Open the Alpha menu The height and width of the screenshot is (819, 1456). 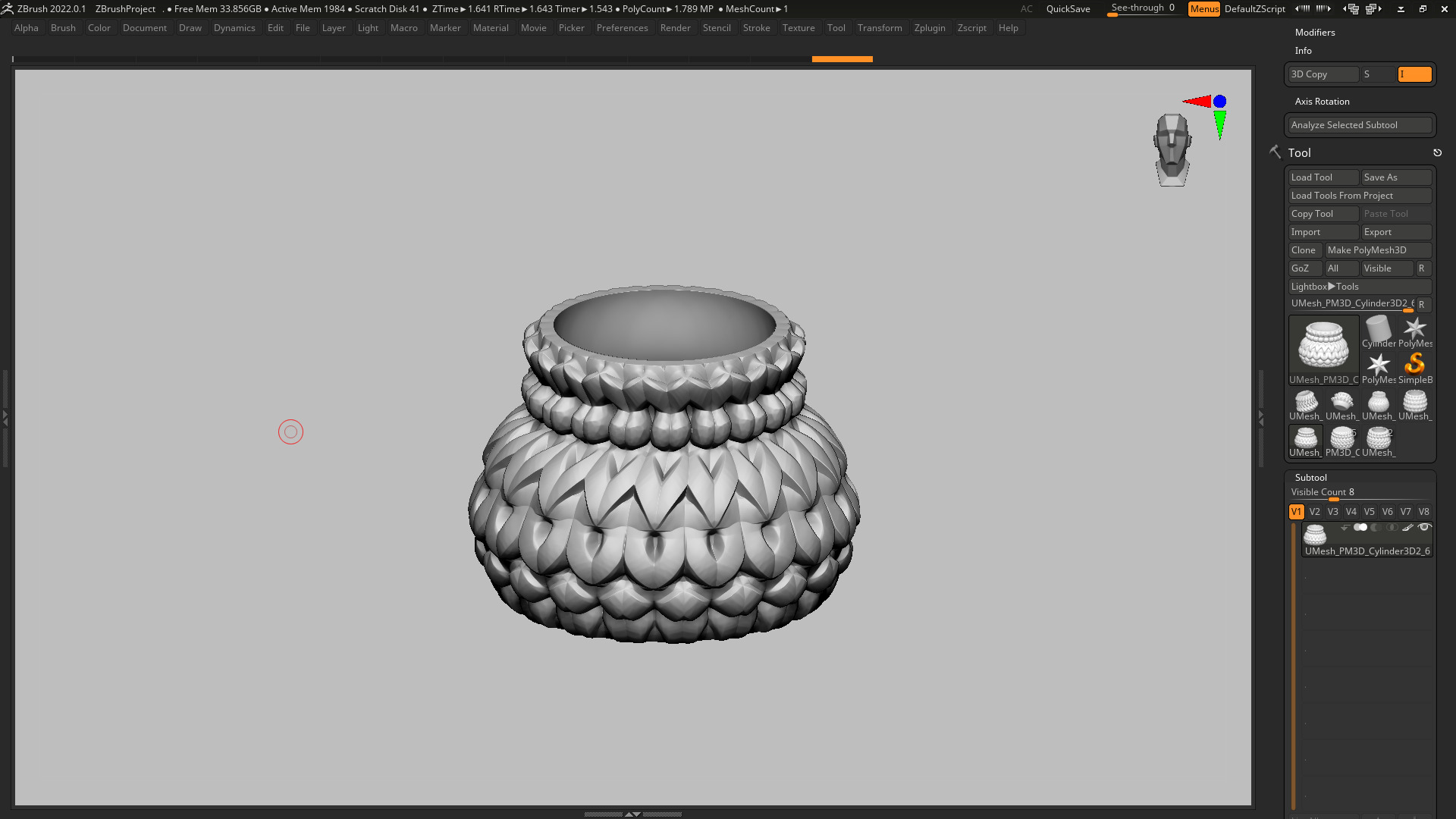coord(26,28)
